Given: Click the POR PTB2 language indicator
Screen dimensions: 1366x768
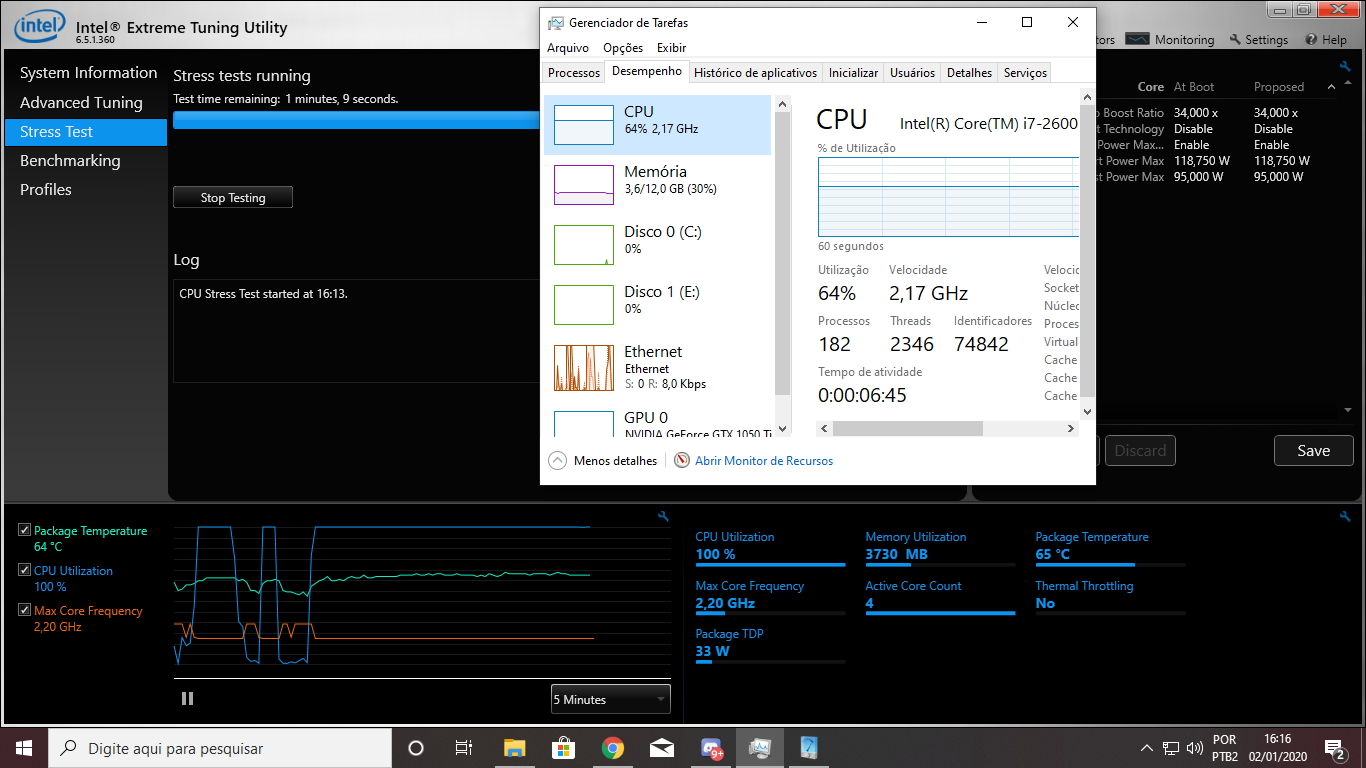Looking at the screenshot, I should tap(1225, 748).
